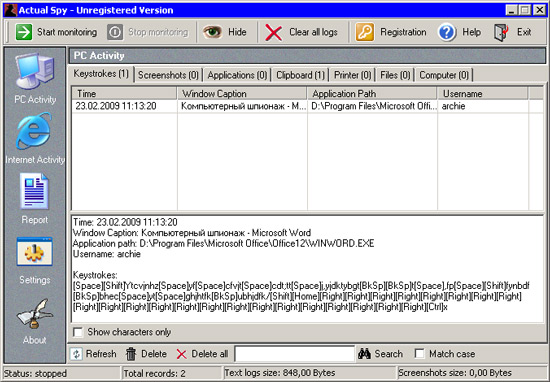Screen dimensions: 550x382
Task: Click the Username: archie line in details pane
Action: 107,254
